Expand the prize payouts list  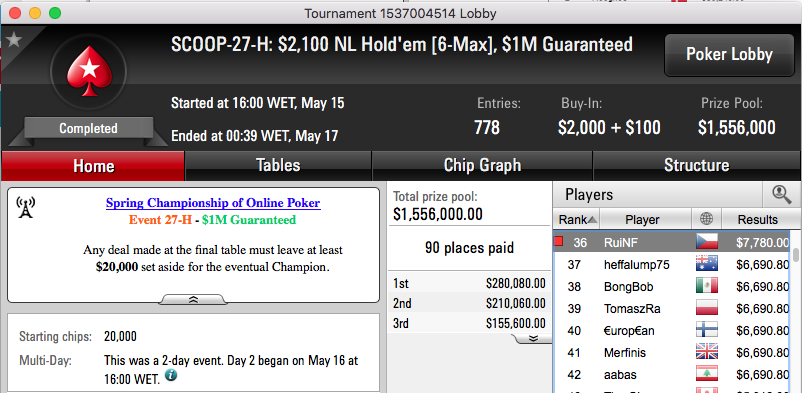tap(532, 338)
